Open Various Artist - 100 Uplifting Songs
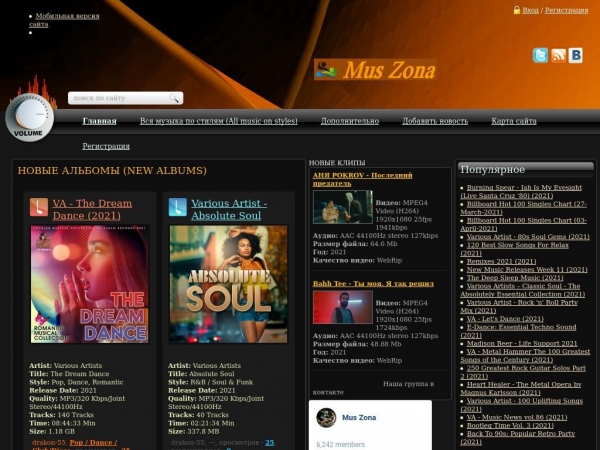 tap(522, 405)
